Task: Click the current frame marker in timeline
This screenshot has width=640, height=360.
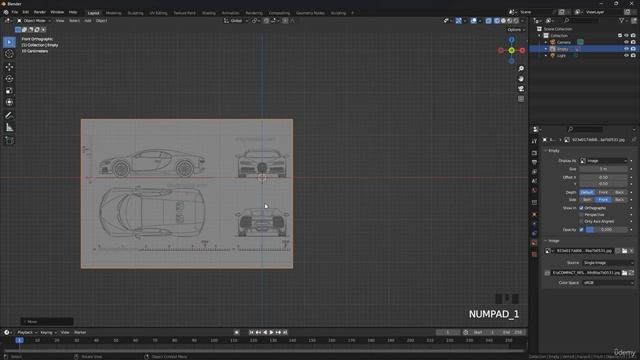Action: [19, 340]
